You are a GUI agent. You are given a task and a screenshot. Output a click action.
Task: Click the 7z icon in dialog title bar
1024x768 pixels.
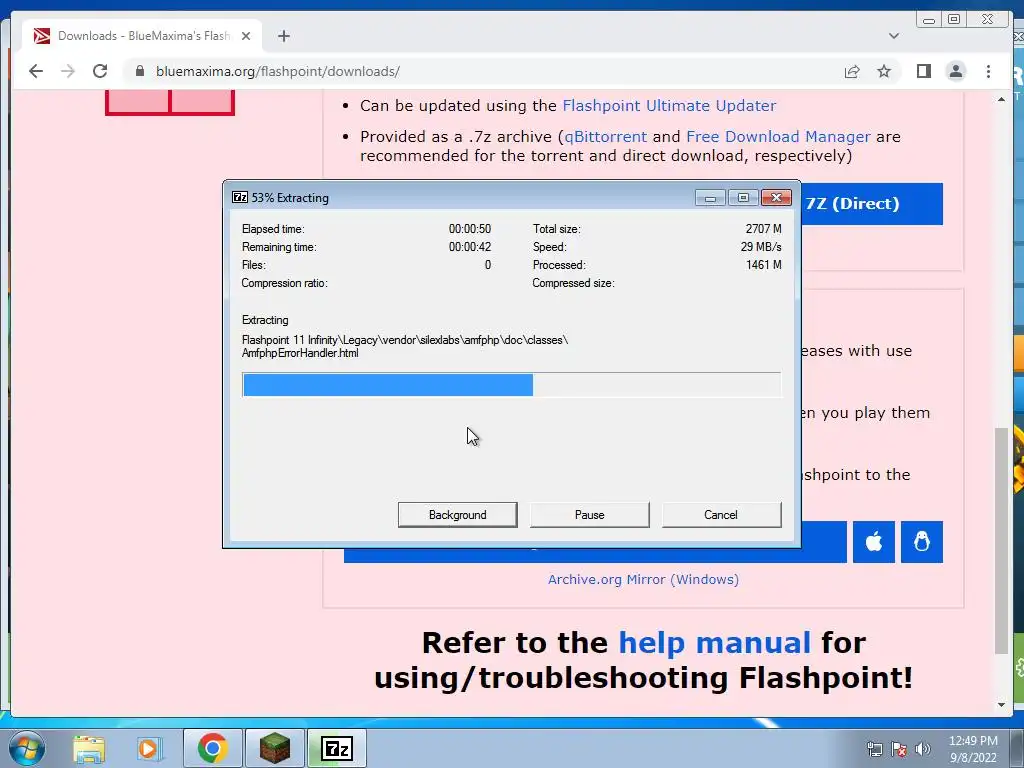point(240,197)
